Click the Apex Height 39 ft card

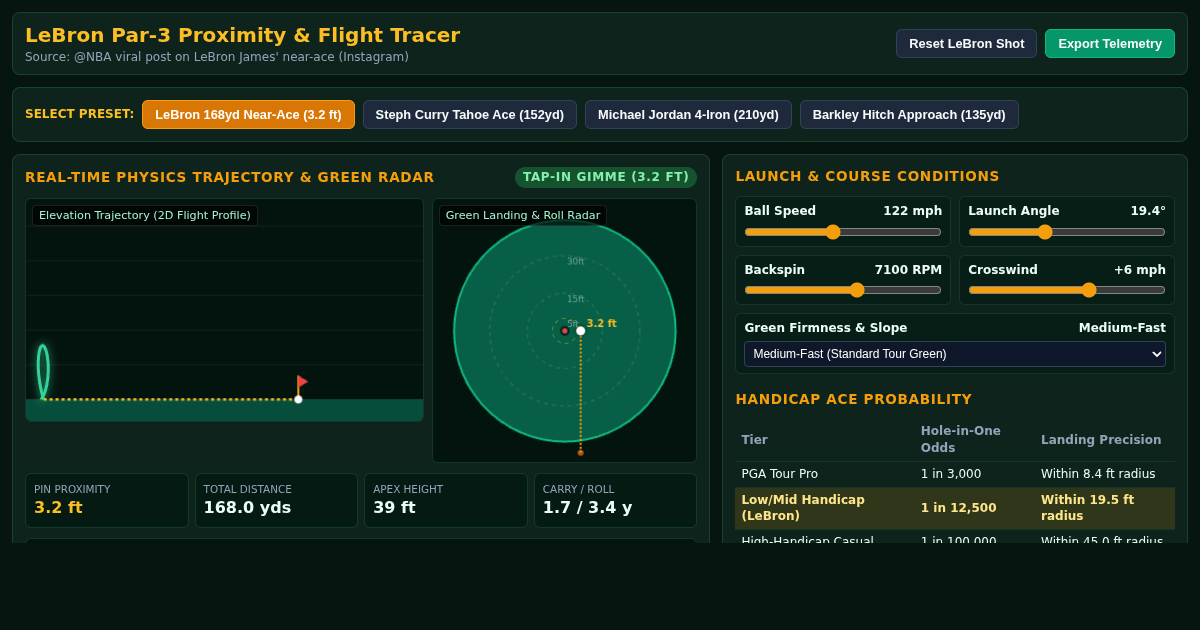(446, 500)
